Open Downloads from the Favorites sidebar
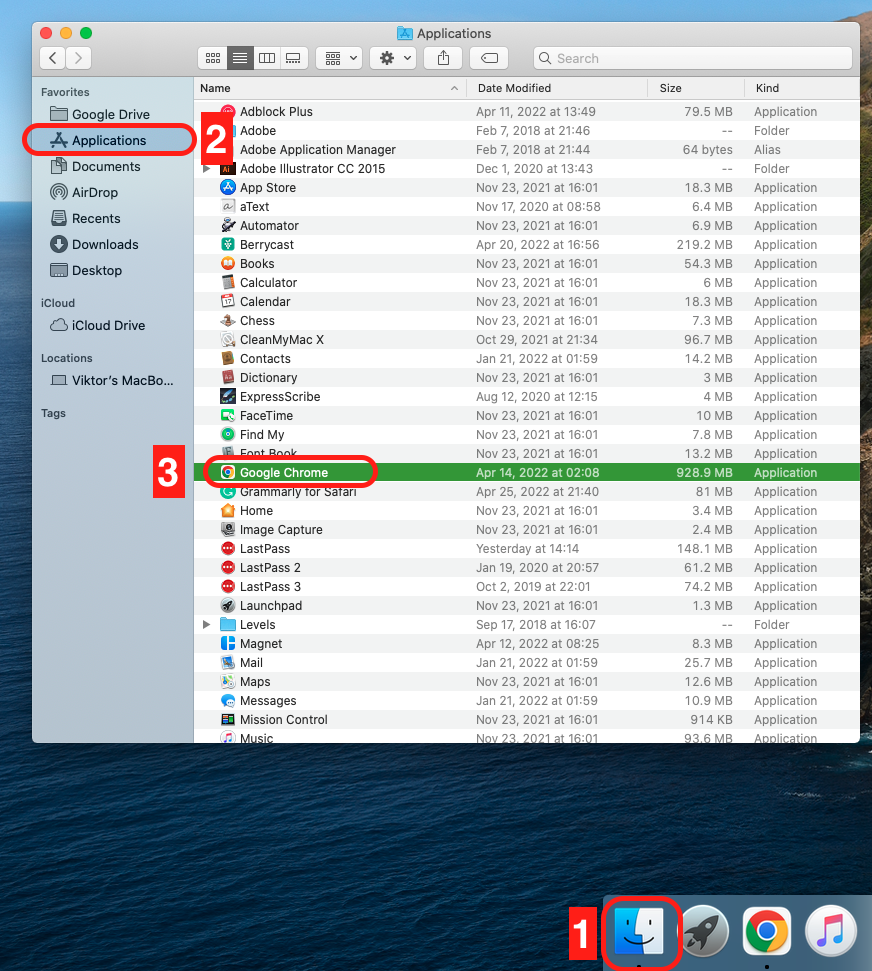 coord(105,244)
